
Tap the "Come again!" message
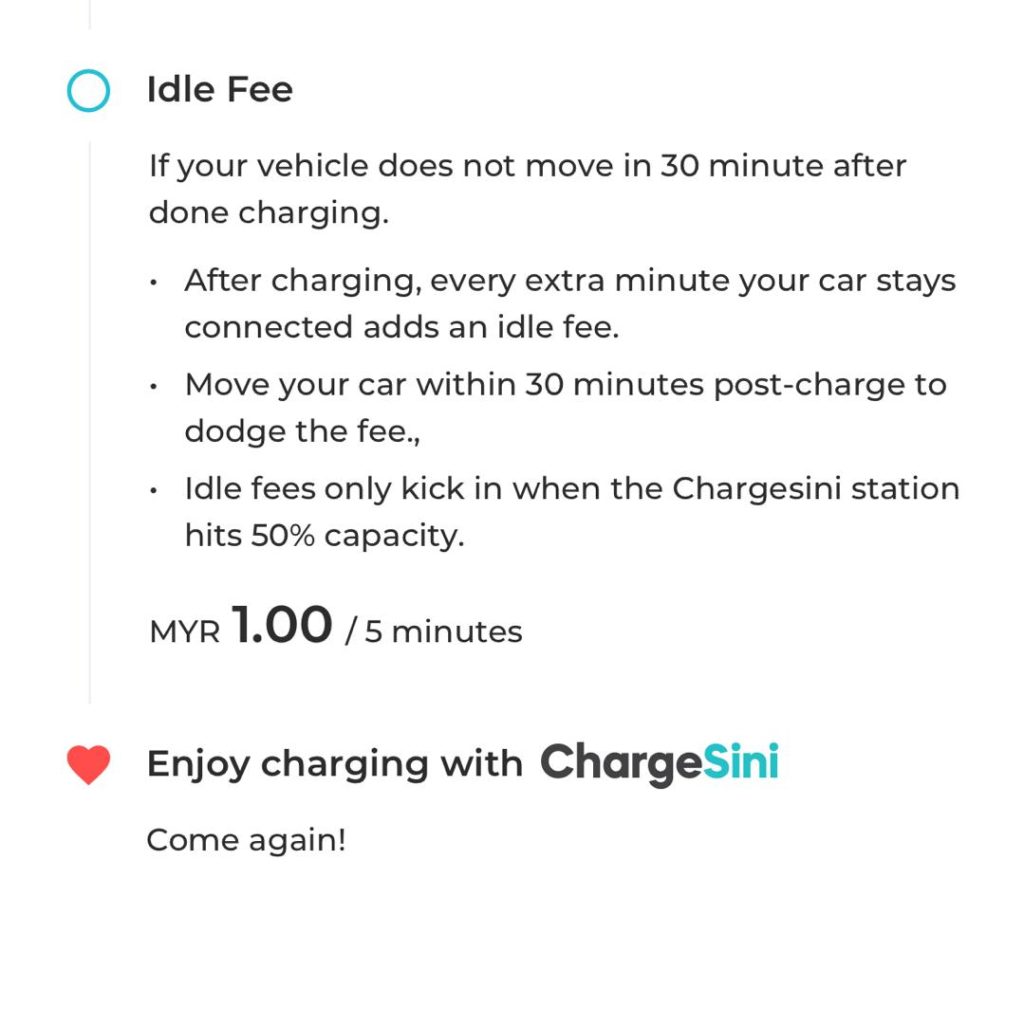point(246,839)
